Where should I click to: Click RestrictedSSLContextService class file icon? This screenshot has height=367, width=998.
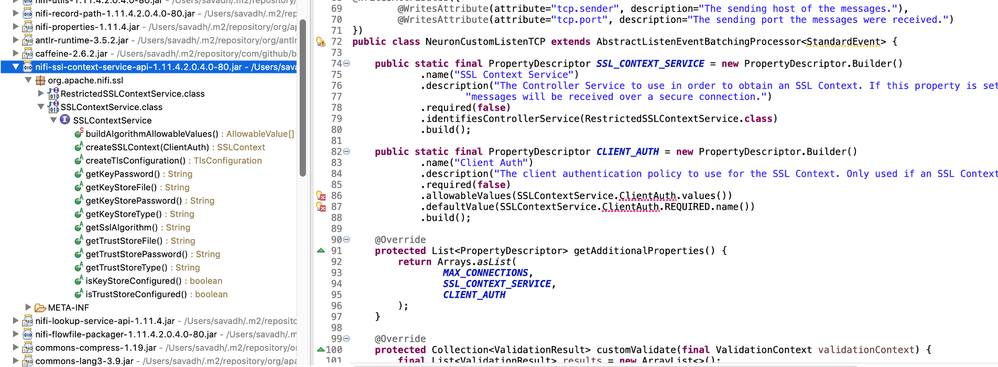(52, 94)
